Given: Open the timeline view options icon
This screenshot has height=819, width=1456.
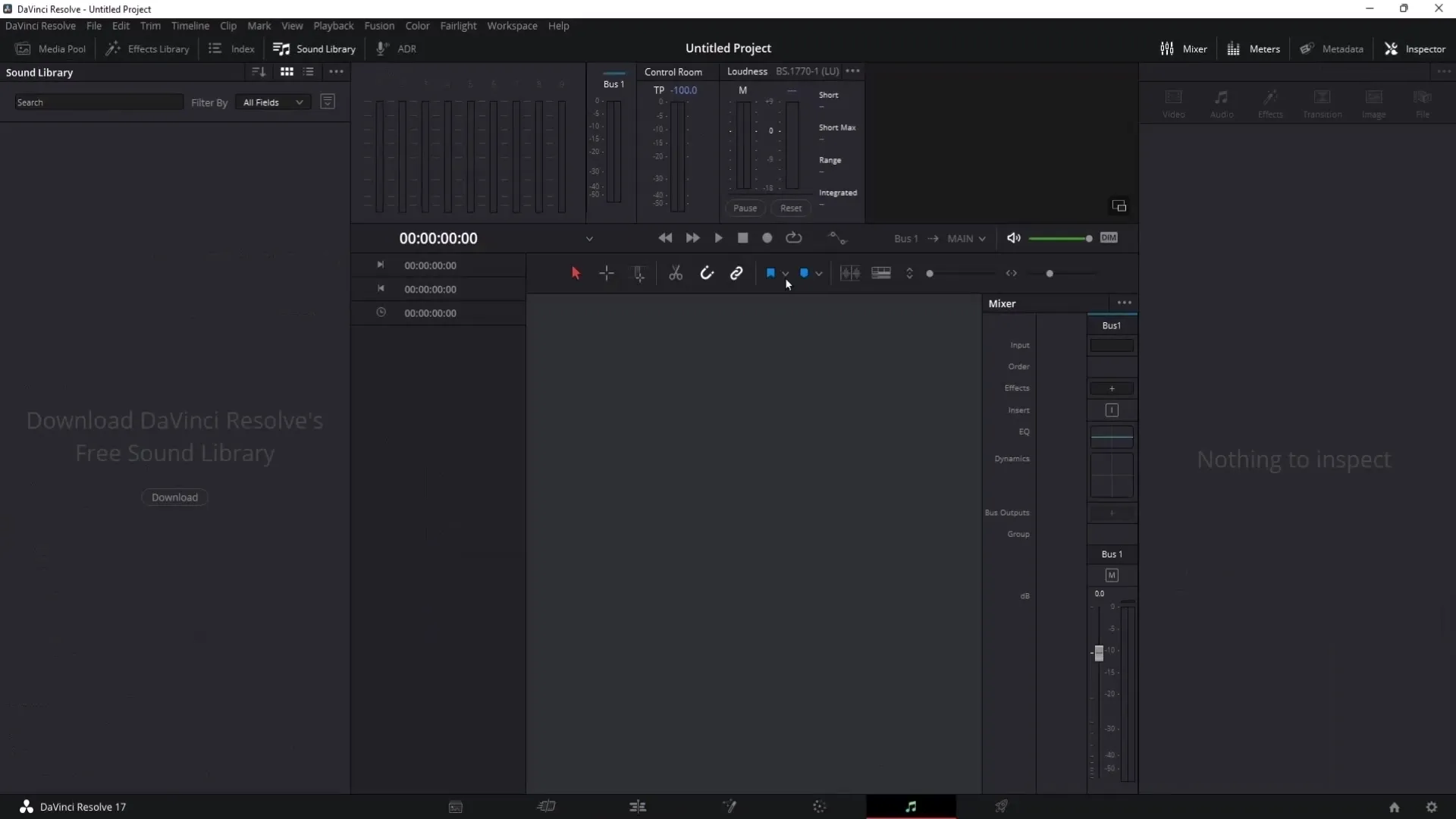Looking at the screenshot, I should (881, 274).
